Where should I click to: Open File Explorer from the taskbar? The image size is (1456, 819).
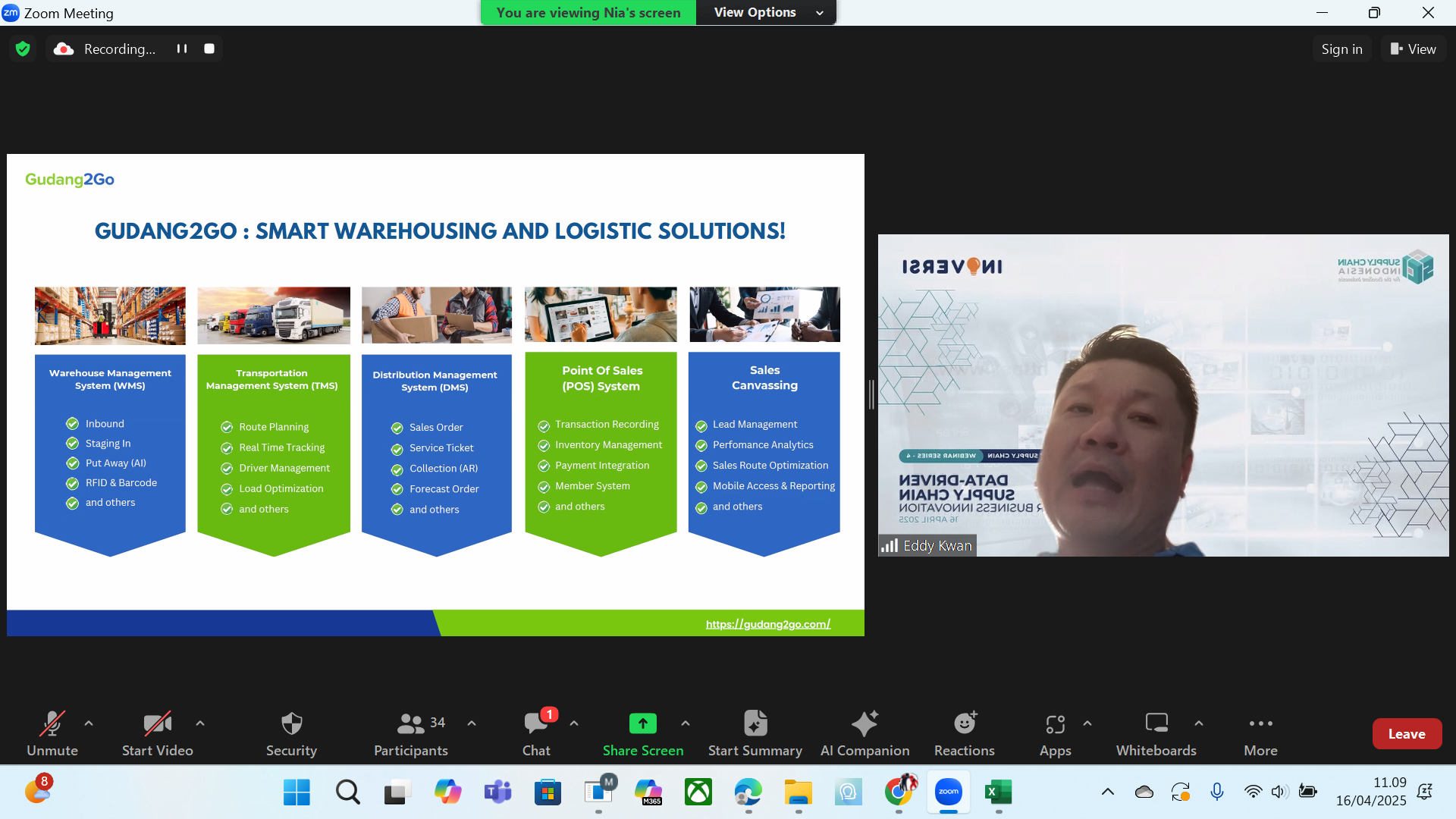799,792
